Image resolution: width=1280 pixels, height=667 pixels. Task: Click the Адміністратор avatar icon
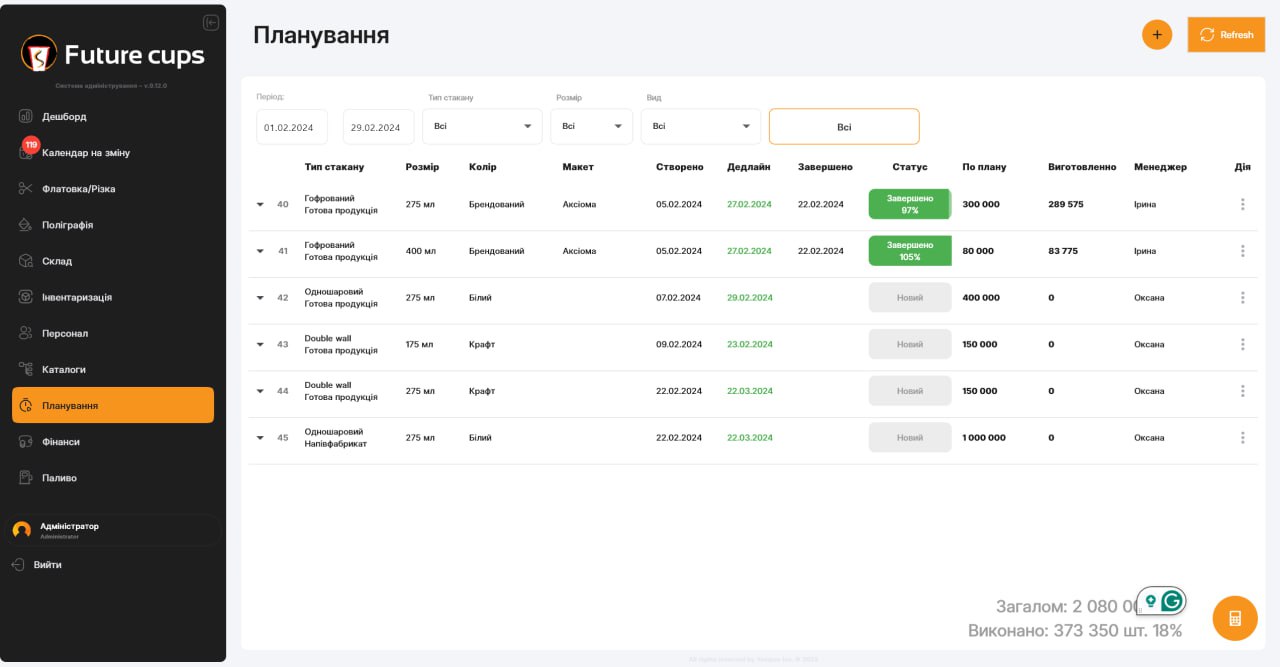22,530
